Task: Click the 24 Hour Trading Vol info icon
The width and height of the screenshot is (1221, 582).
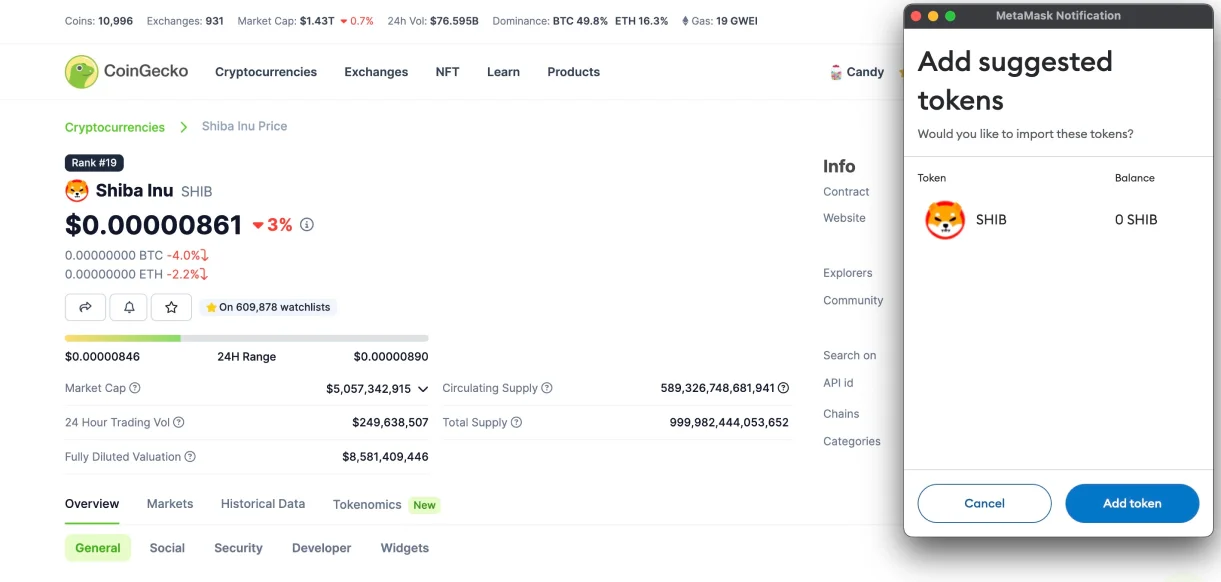Action: [x=179, y=423]
